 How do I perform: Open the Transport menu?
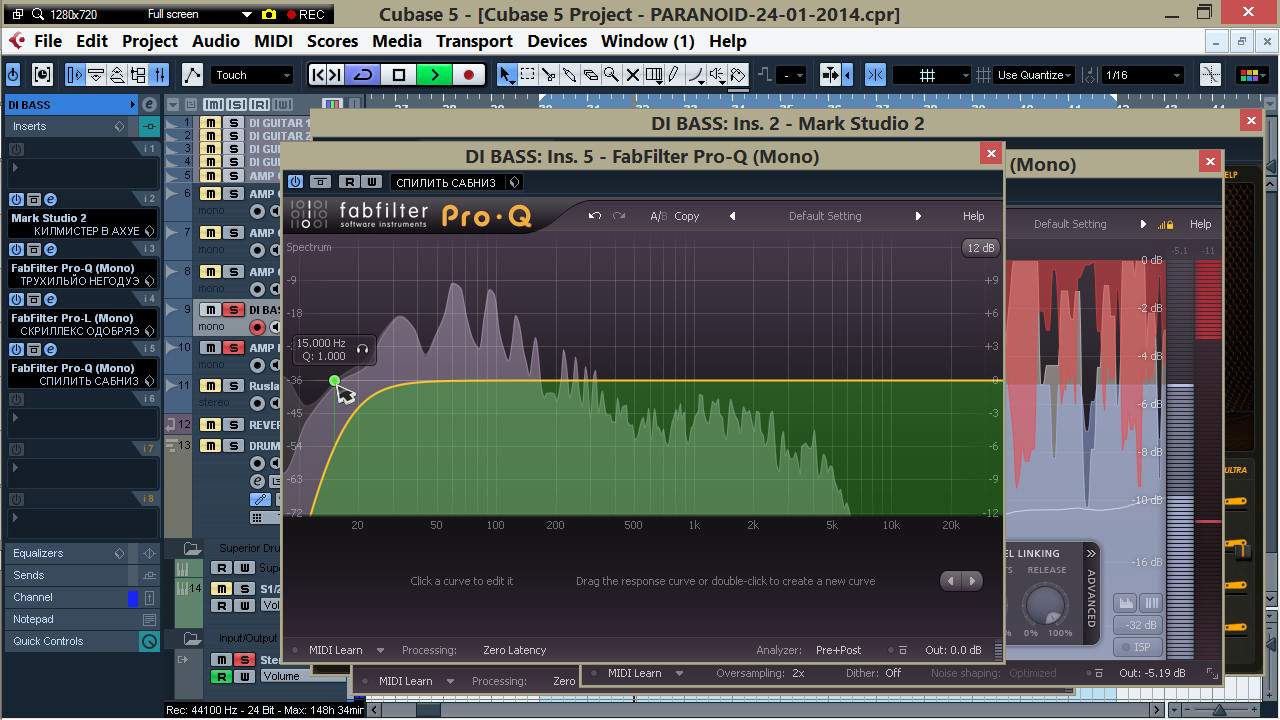474,41
